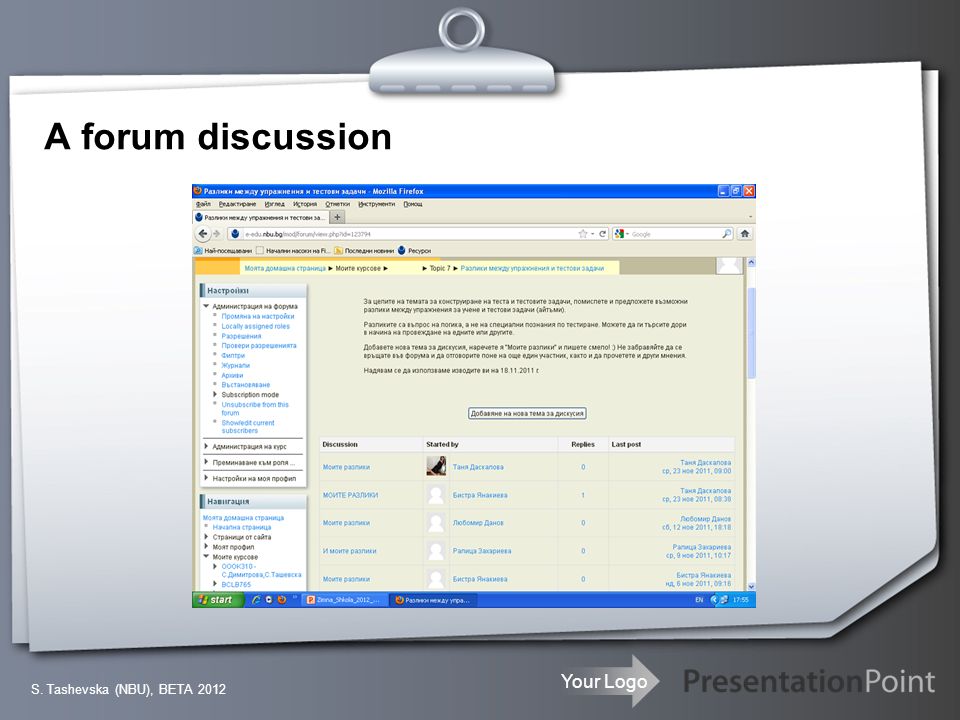Click the search magnifier icon
This screenshot has width=960, height=720.
[726, 234]
